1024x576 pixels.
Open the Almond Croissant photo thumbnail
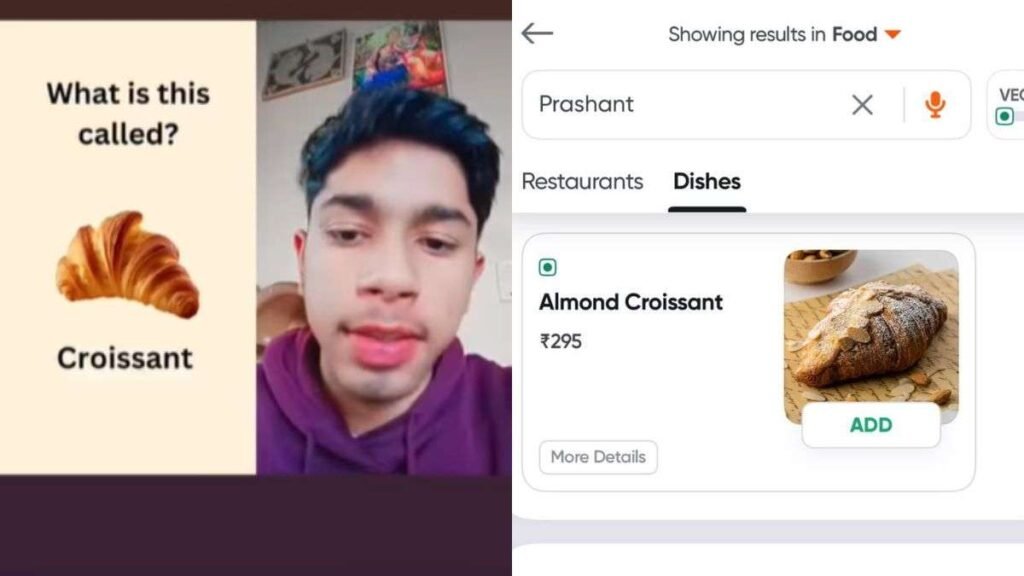(x=871, y=336)
